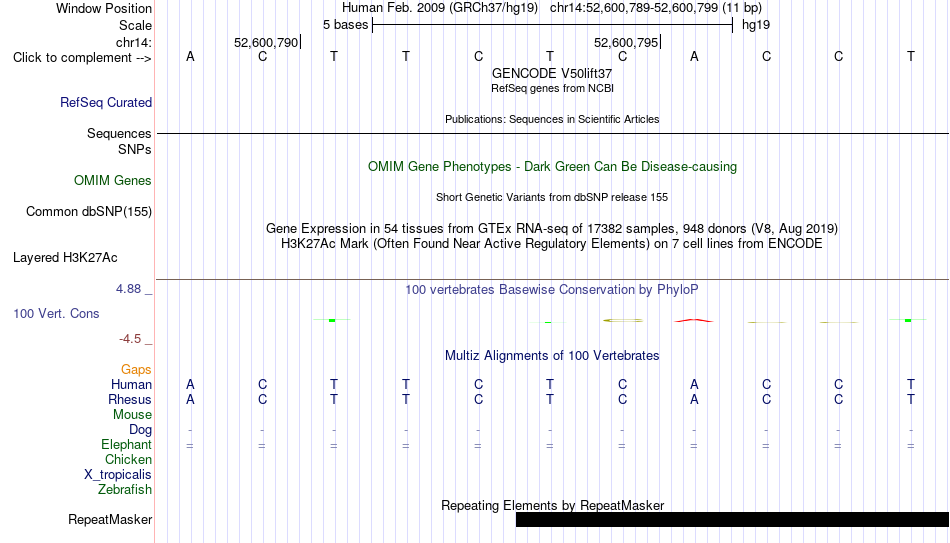Open Common dbSNP(155) track label
Screen dimensions: 950x543
pyautogui.click(x=88, y=212)
